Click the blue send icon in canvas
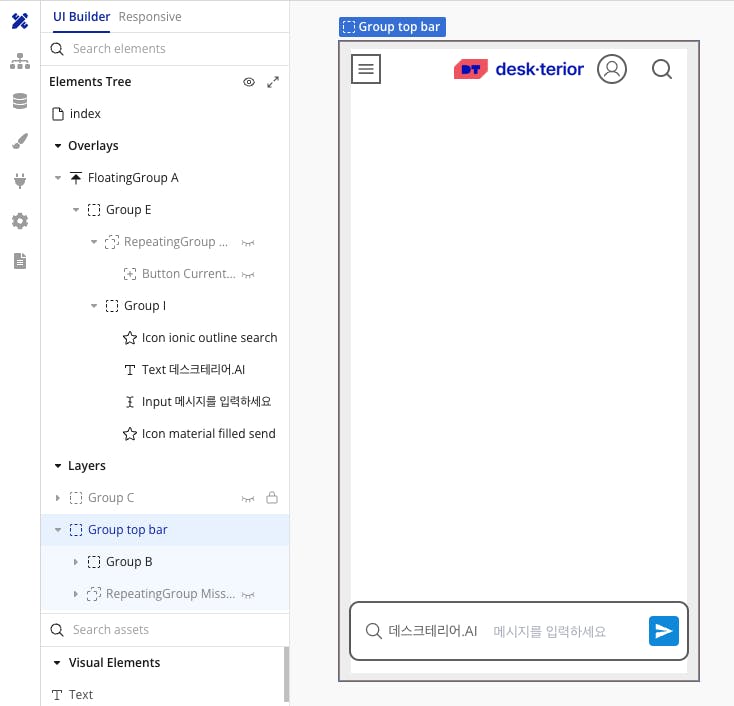 (x=663, y=631)
